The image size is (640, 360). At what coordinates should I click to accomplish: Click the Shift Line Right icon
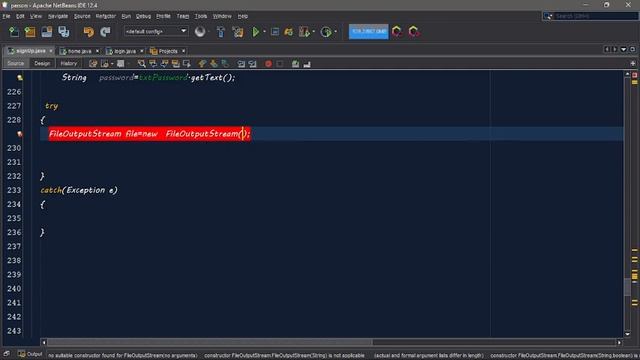pos(252,64)
